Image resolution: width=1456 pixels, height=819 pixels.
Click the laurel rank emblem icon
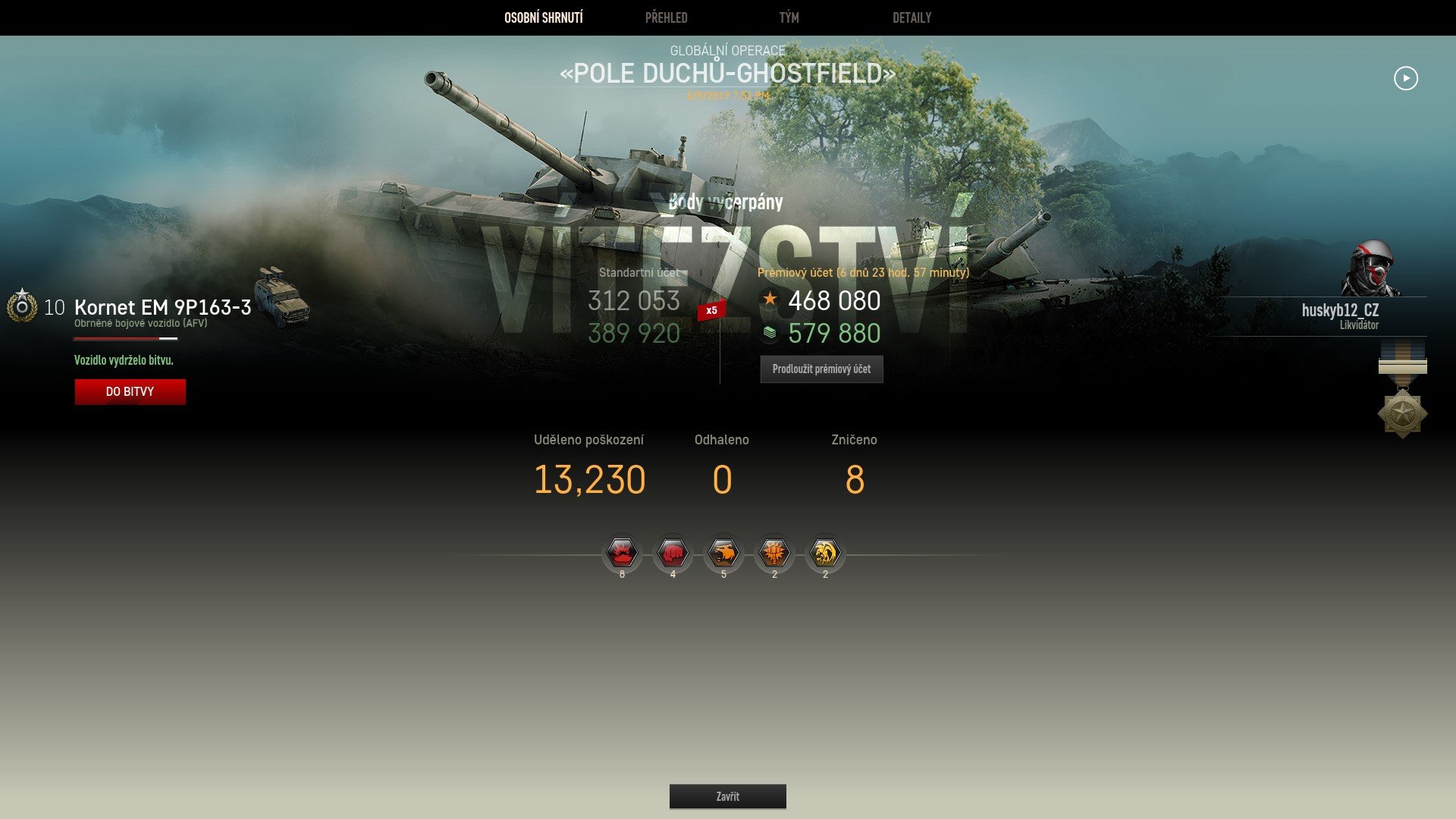22,306
